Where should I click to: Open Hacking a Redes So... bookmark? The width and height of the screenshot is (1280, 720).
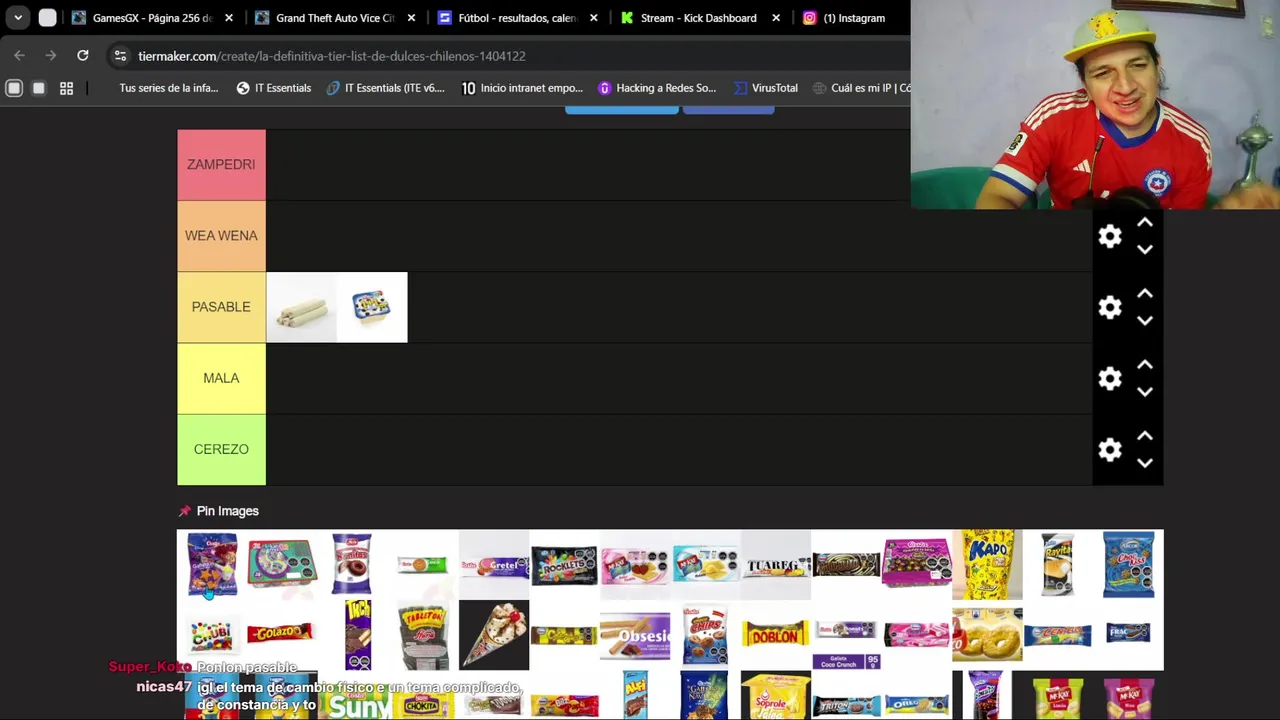[x=657, y=88]
